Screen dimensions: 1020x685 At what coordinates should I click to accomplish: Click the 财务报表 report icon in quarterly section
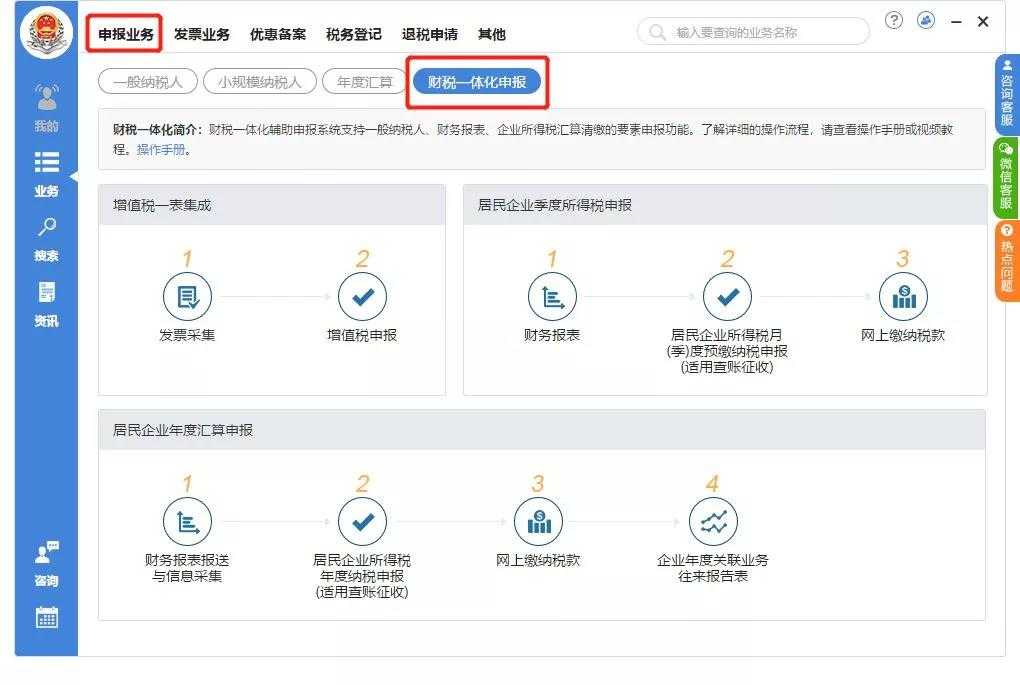coord(553,296)
